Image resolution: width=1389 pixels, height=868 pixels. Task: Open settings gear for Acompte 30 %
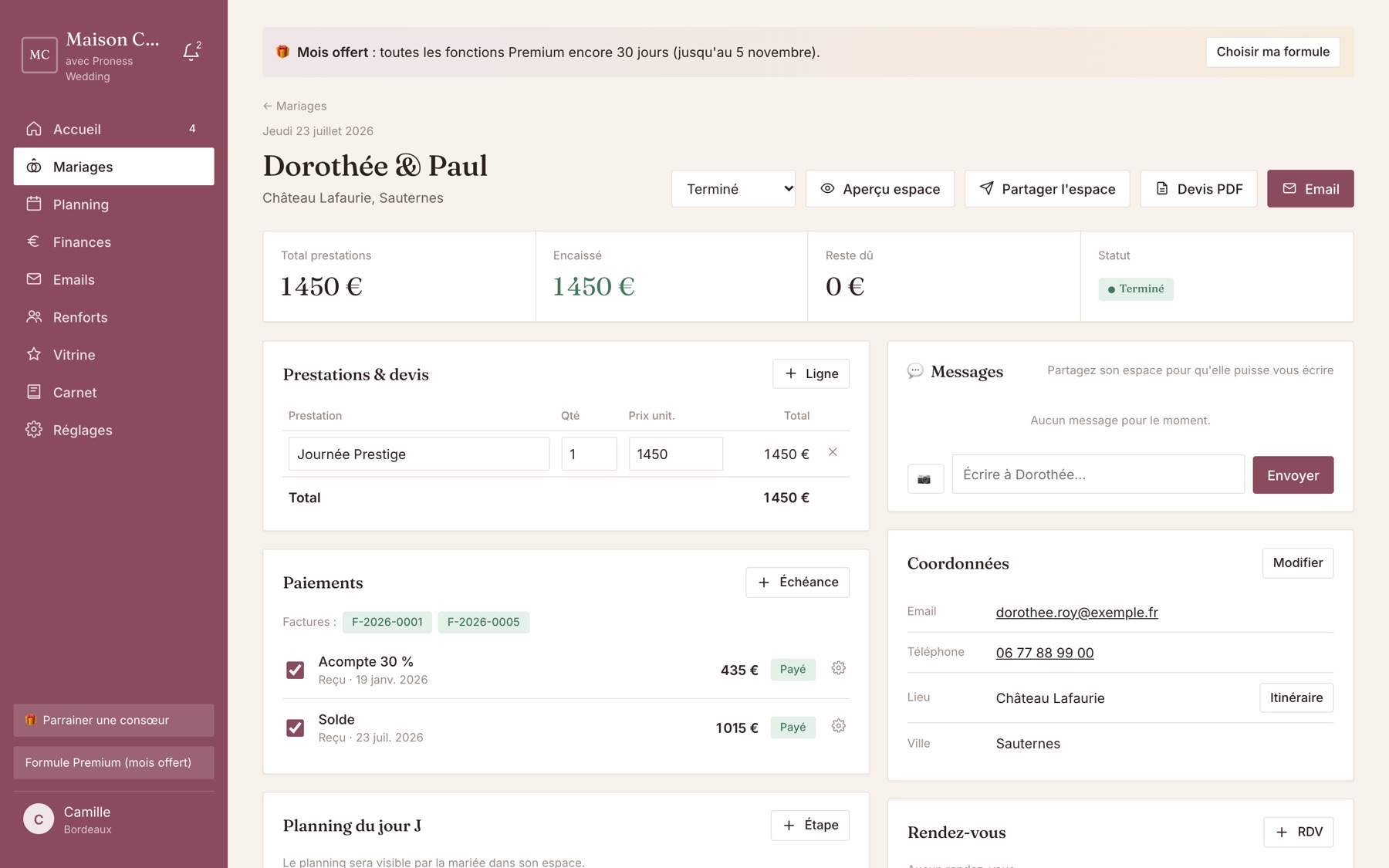(x=839, y=668)
